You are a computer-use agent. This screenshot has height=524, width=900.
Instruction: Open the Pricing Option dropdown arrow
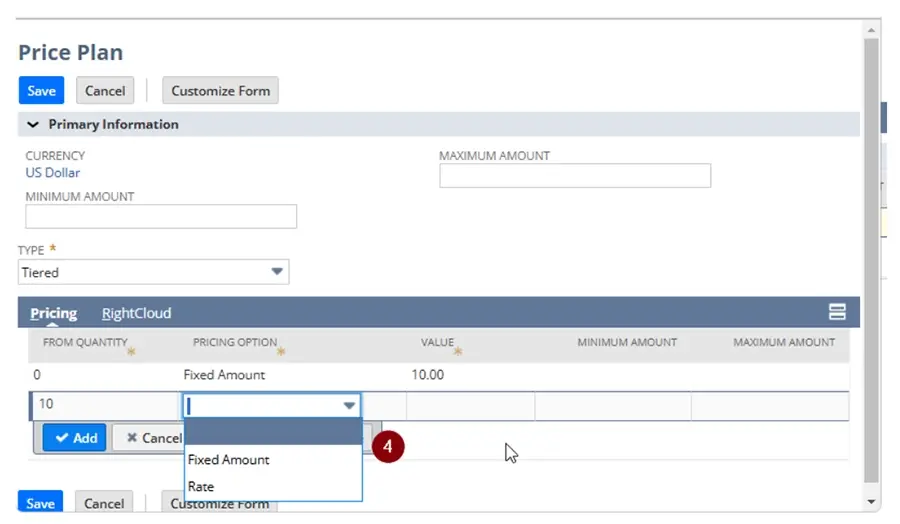tap(349, 406)
